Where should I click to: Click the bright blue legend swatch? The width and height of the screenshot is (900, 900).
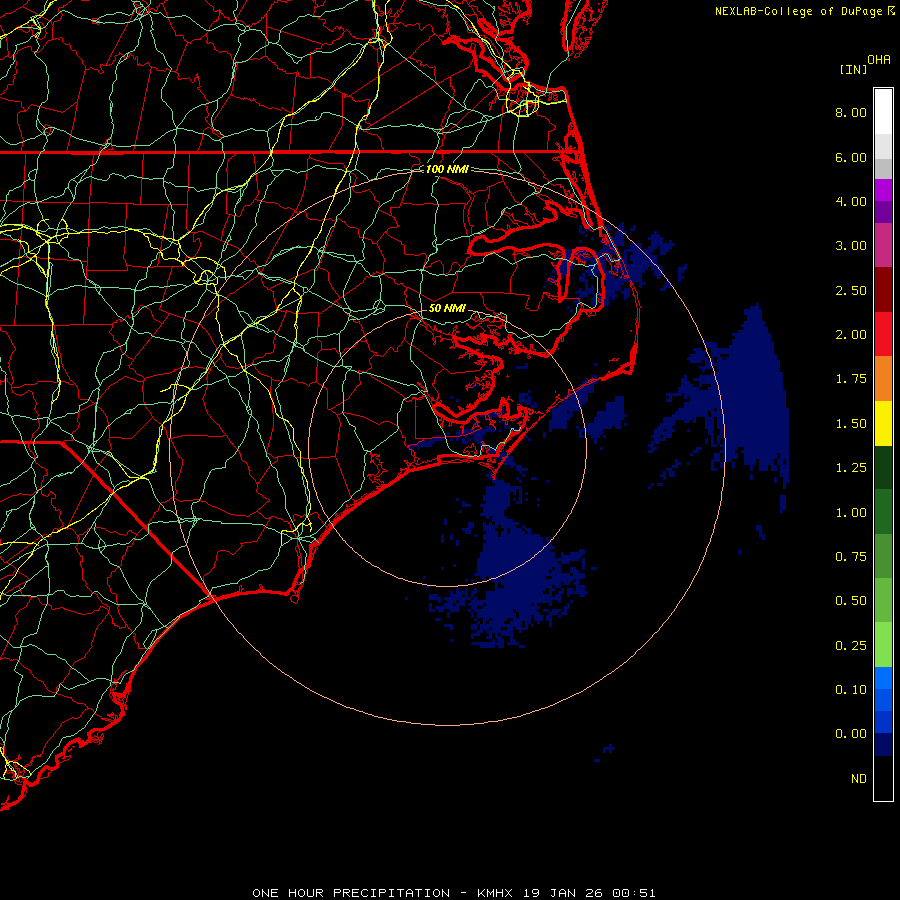tap(883, 678)
